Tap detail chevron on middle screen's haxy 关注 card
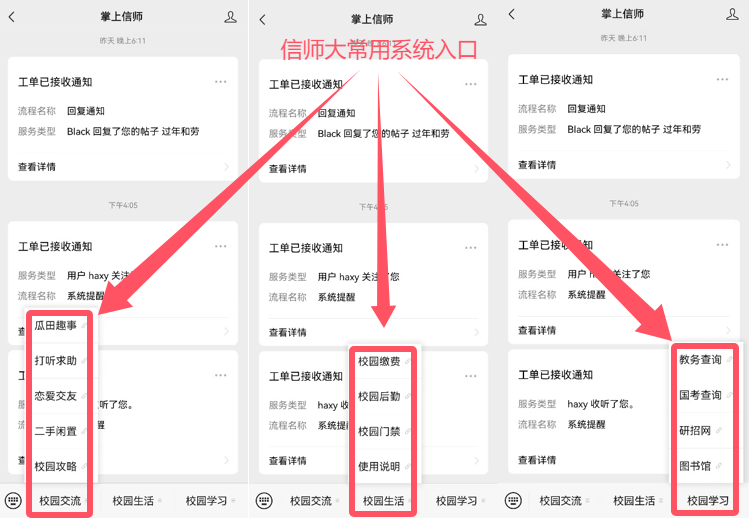 [477, 332]
